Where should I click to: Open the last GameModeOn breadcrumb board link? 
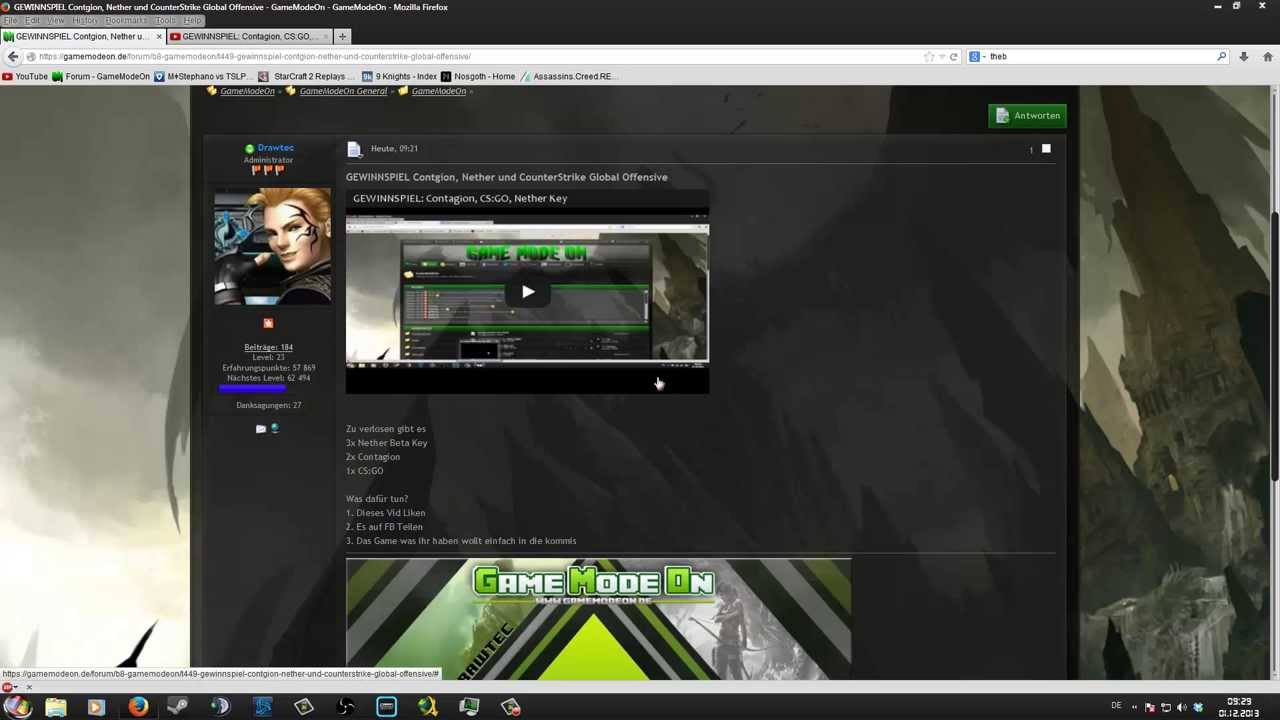pos(438,91)
